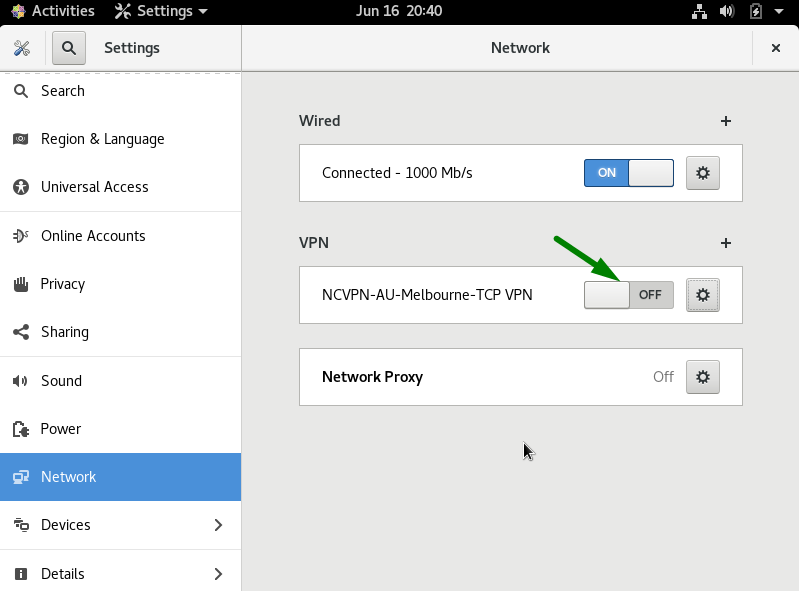
Task: Open Network Proxy gear settings
Action: (702, 377)
